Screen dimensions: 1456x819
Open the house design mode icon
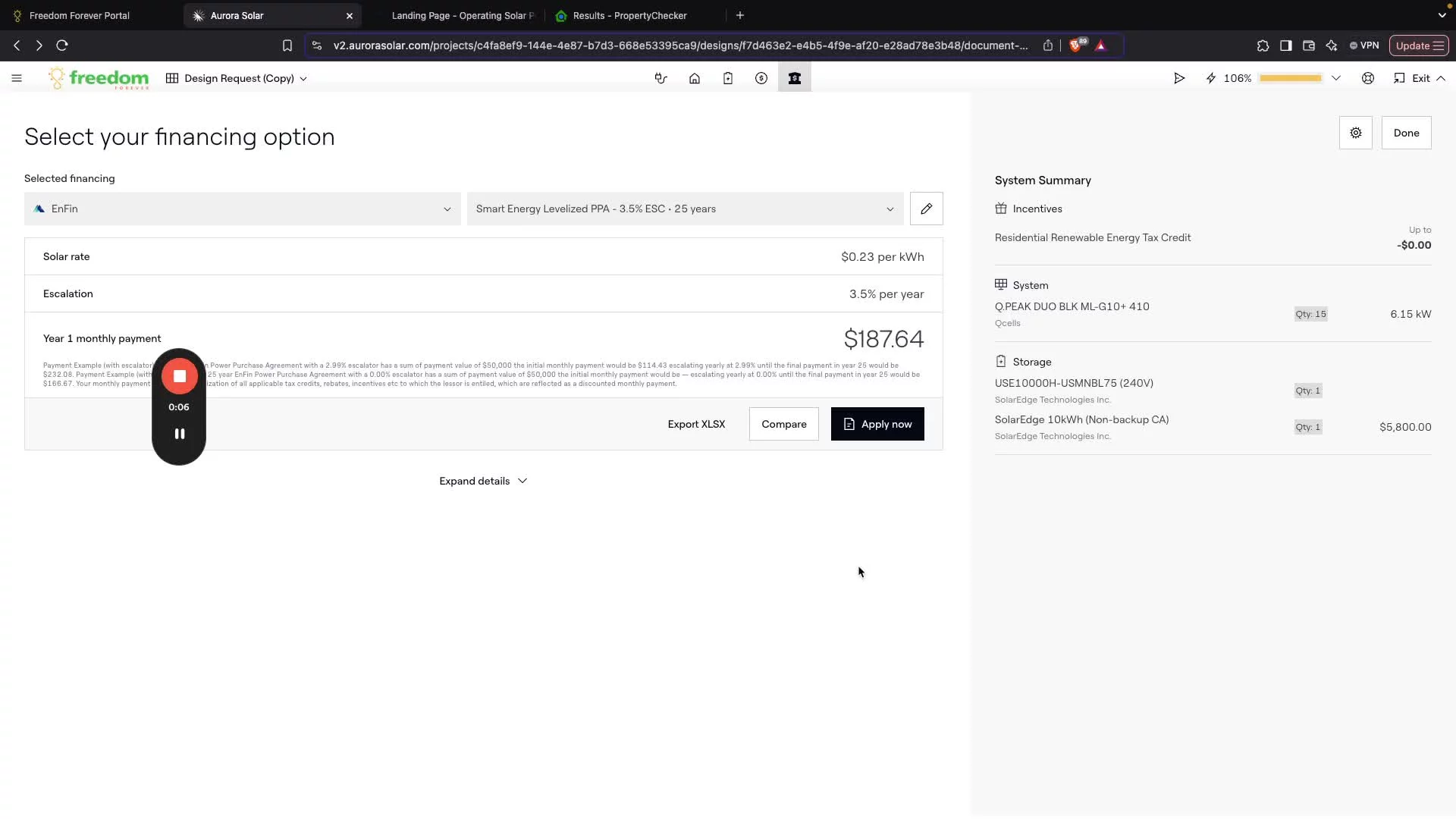pos(695,78)
